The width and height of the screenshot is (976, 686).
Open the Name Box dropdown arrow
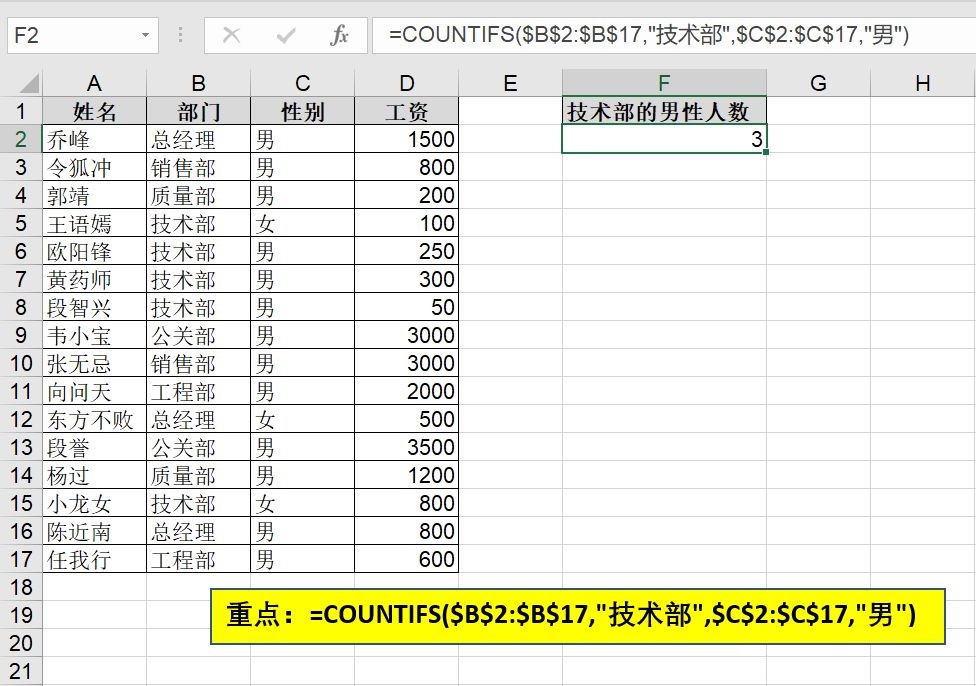[x=145, y=35]
